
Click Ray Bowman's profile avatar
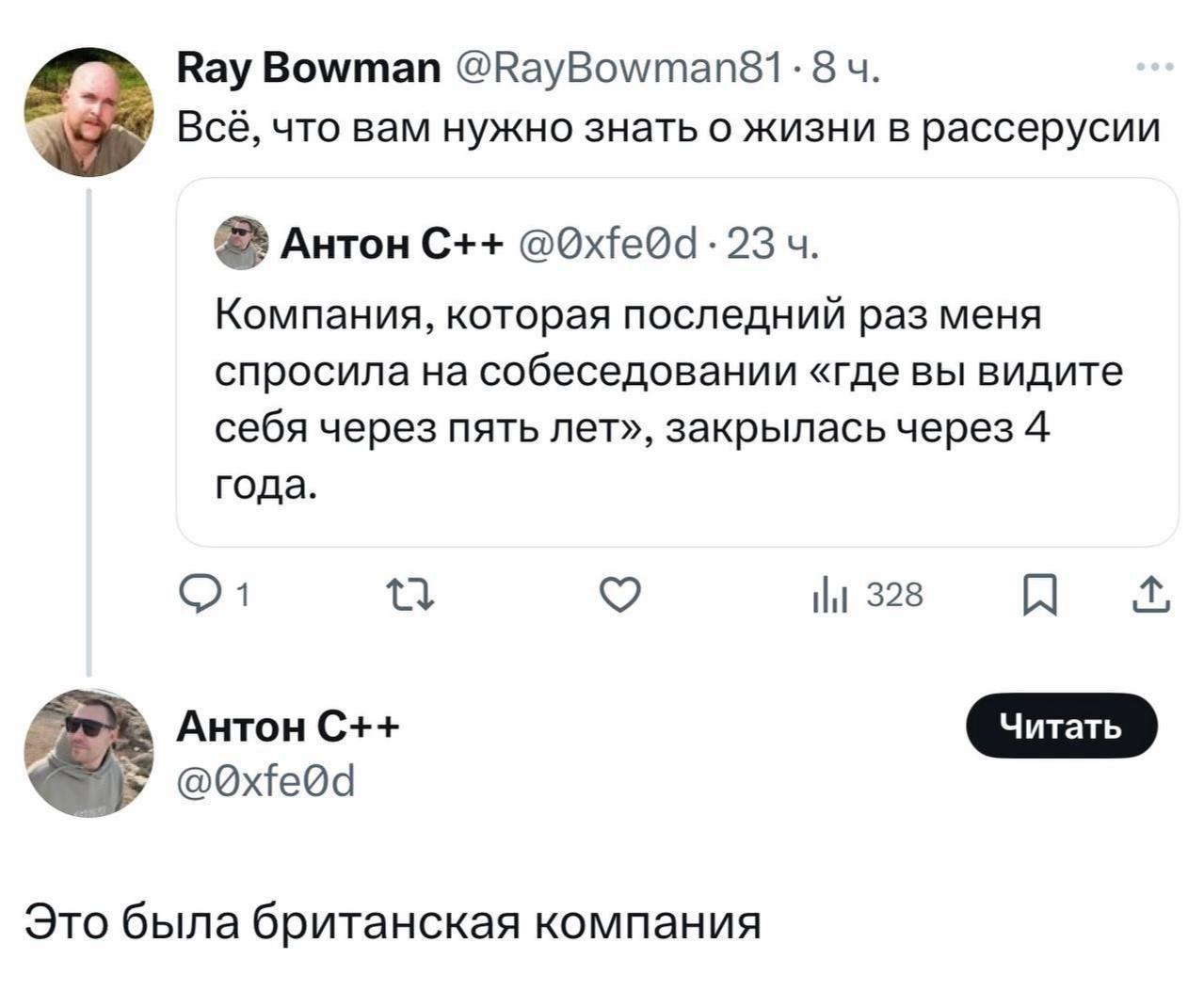[x=88, y=111]
